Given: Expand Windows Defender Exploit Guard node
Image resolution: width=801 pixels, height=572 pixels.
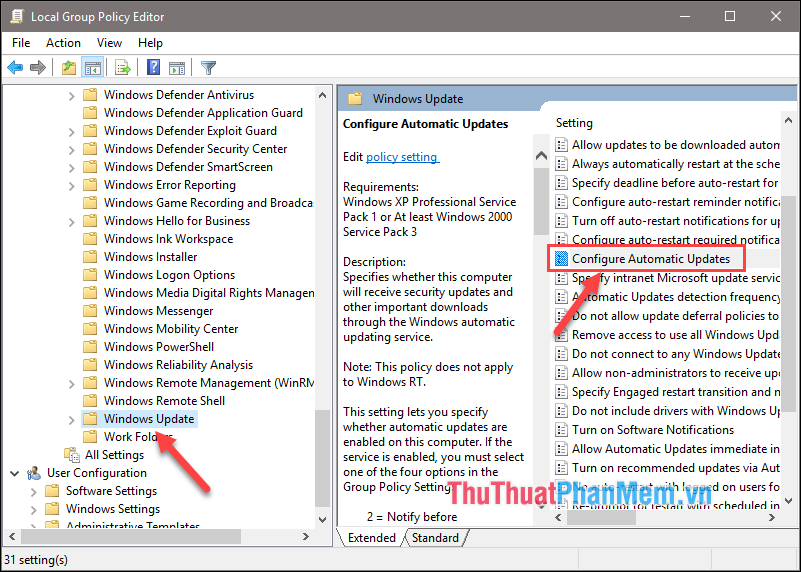Looking at the screenshot, I should coord(72,132).
